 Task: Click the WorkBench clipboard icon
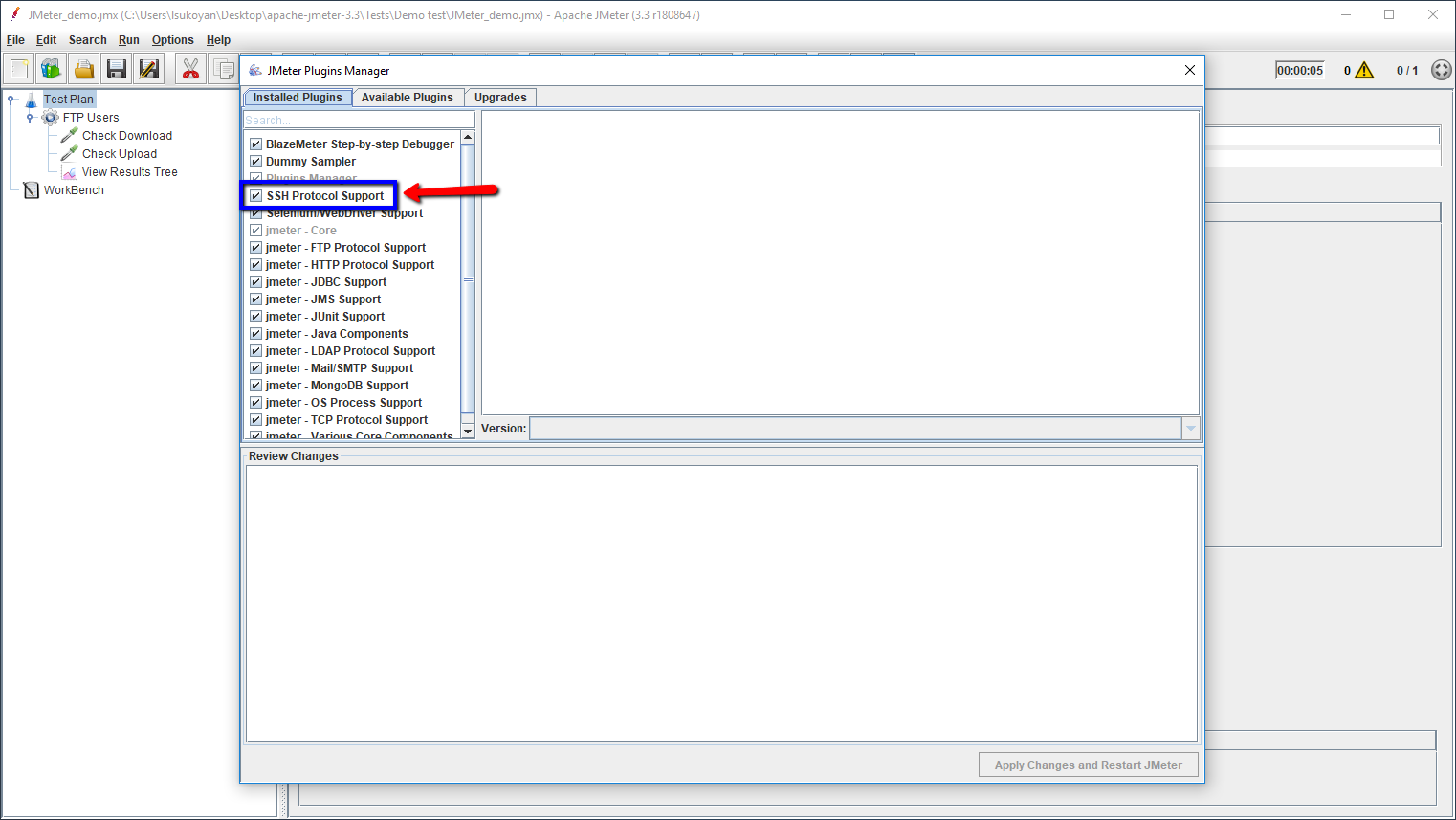(32, 190)
